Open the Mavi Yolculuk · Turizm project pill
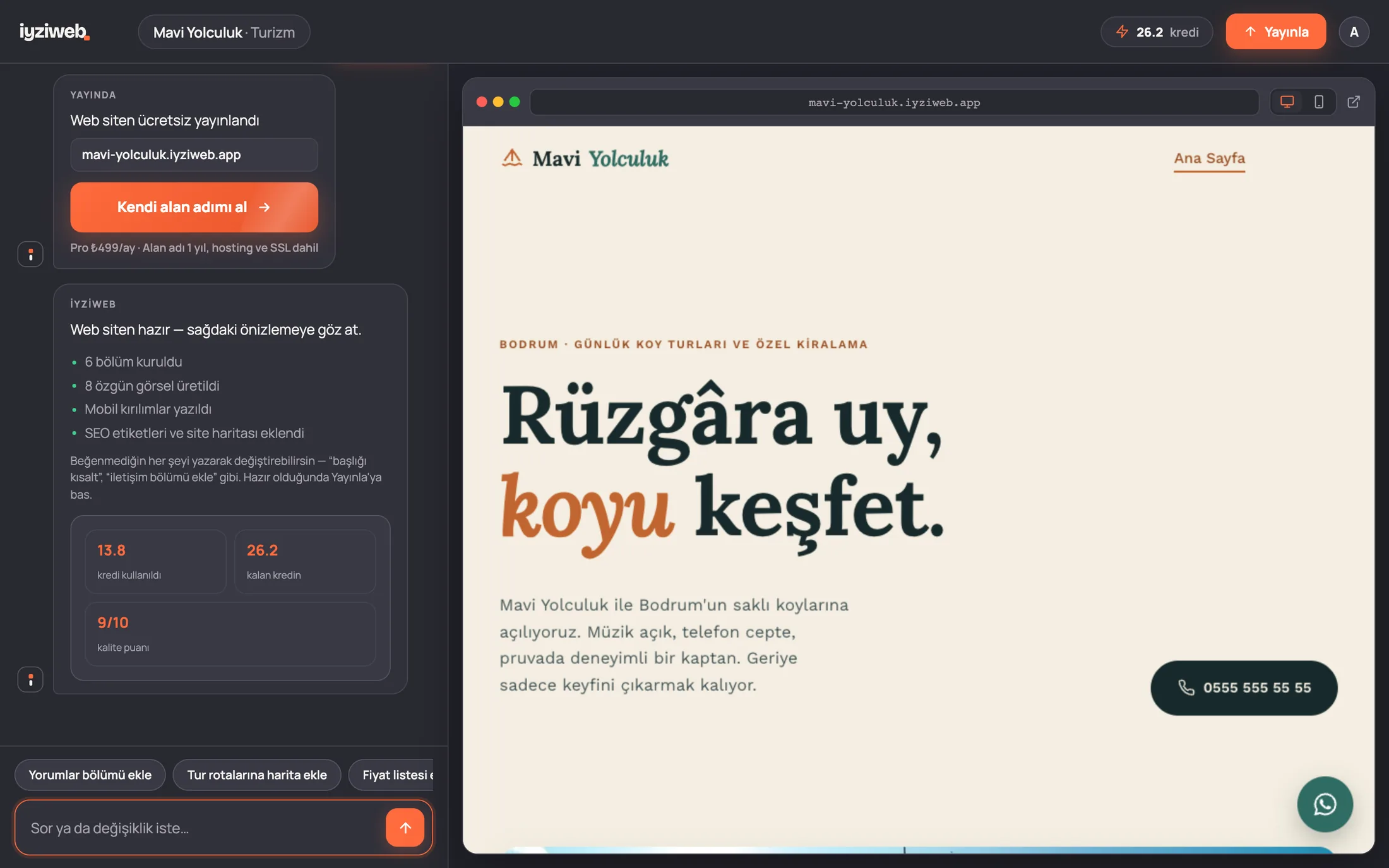1389x868 pixels. click(x=224, y=32)
